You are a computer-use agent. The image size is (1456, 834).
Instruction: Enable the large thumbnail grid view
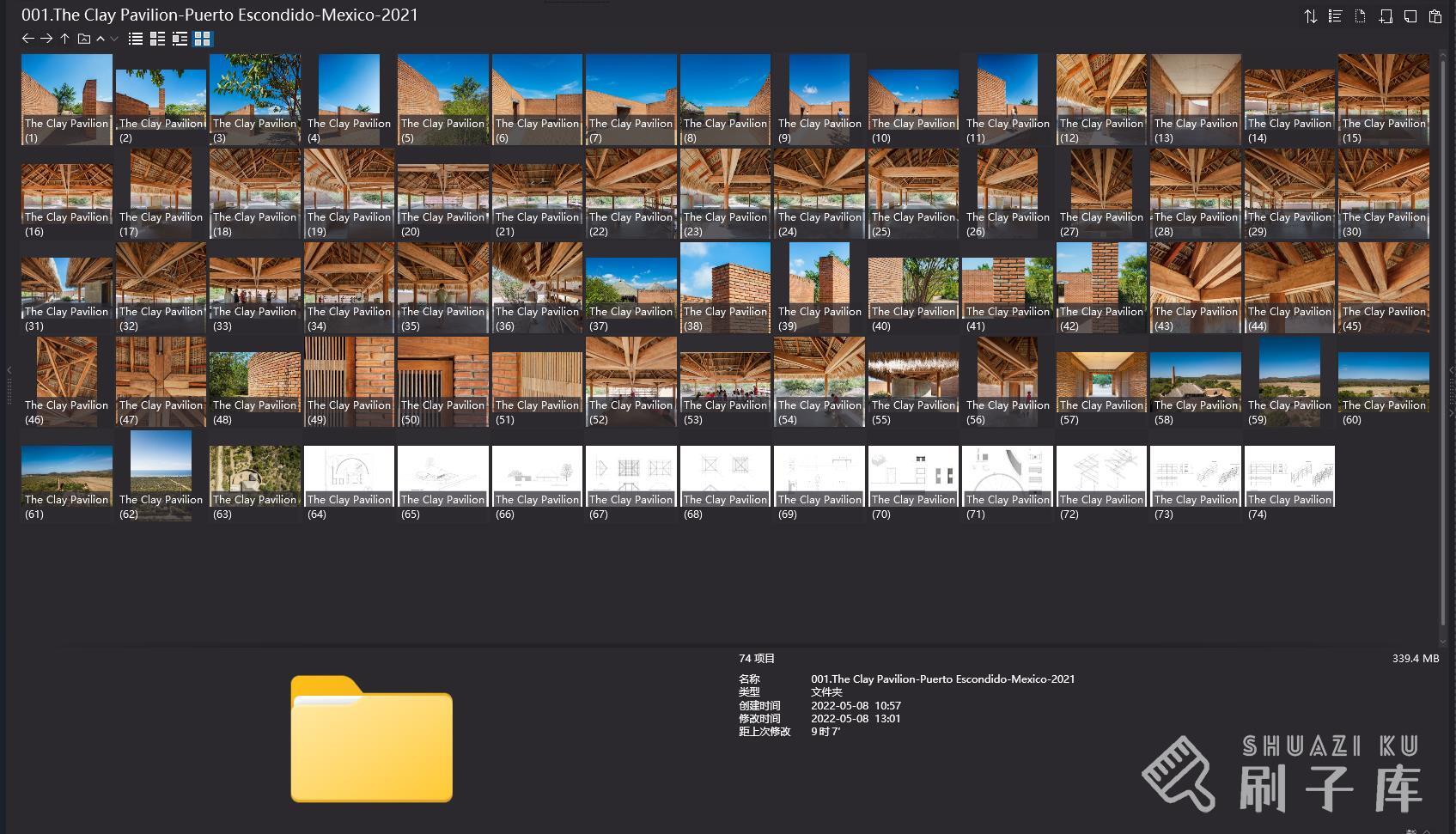202,39
